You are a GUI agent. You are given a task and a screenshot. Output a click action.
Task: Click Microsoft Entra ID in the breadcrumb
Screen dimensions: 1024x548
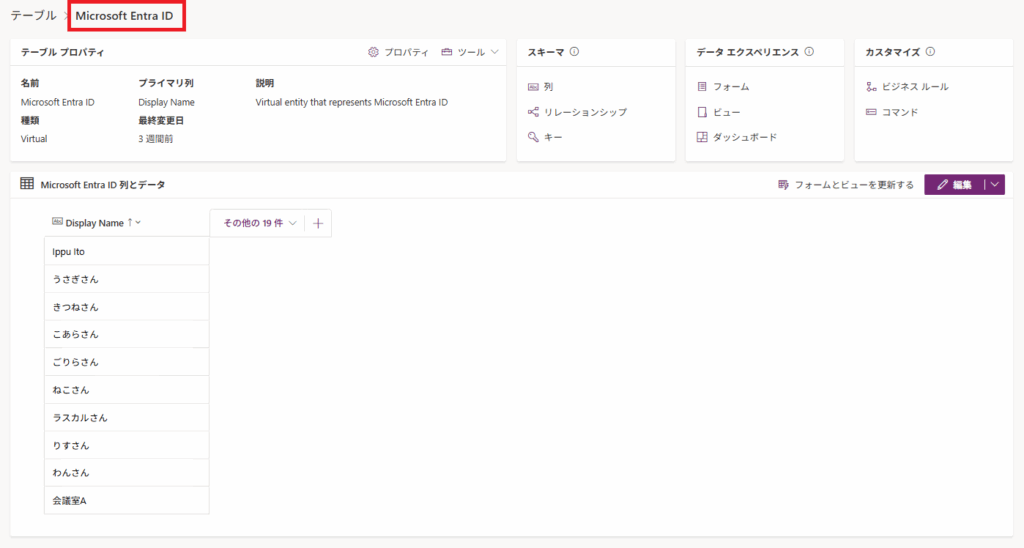pos(124,16)
